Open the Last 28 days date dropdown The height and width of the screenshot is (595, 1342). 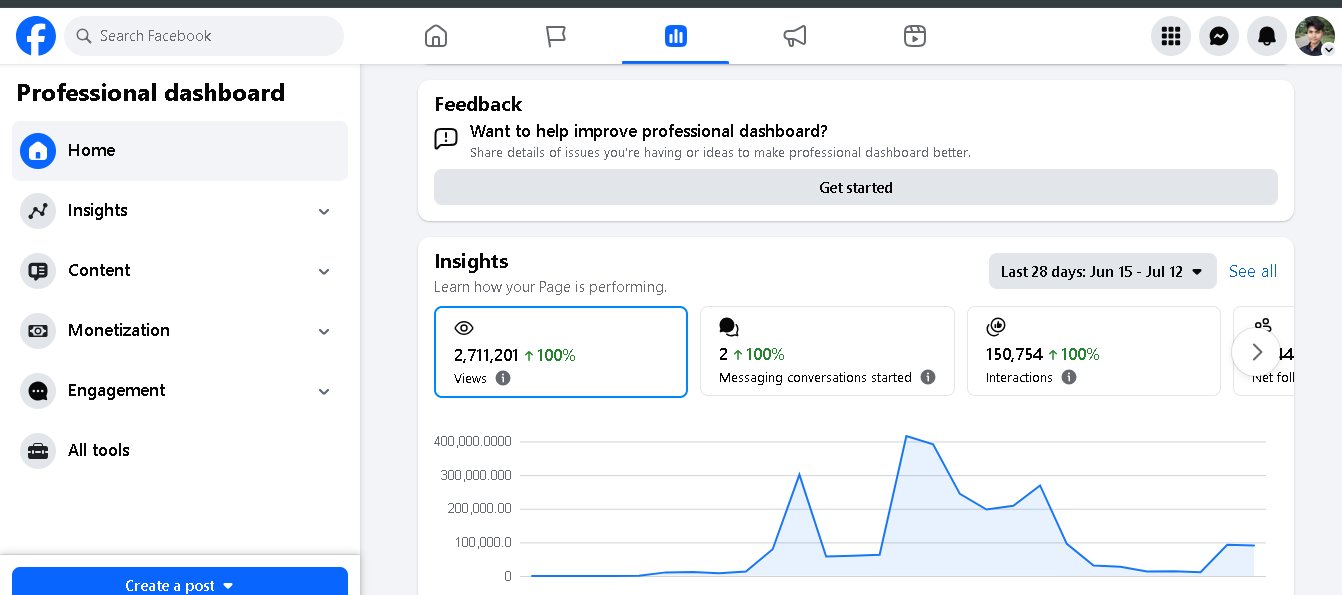tap(1102, 271)
